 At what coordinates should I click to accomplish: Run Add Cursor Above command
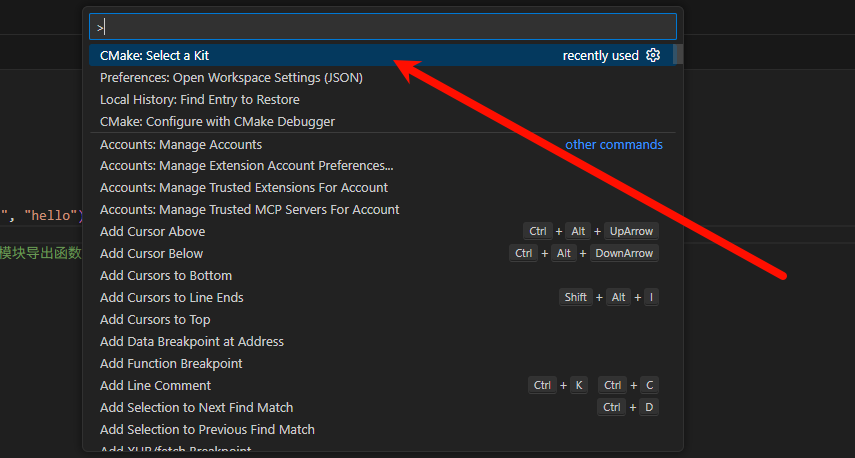pyautogui.click(x=381, y=232)
